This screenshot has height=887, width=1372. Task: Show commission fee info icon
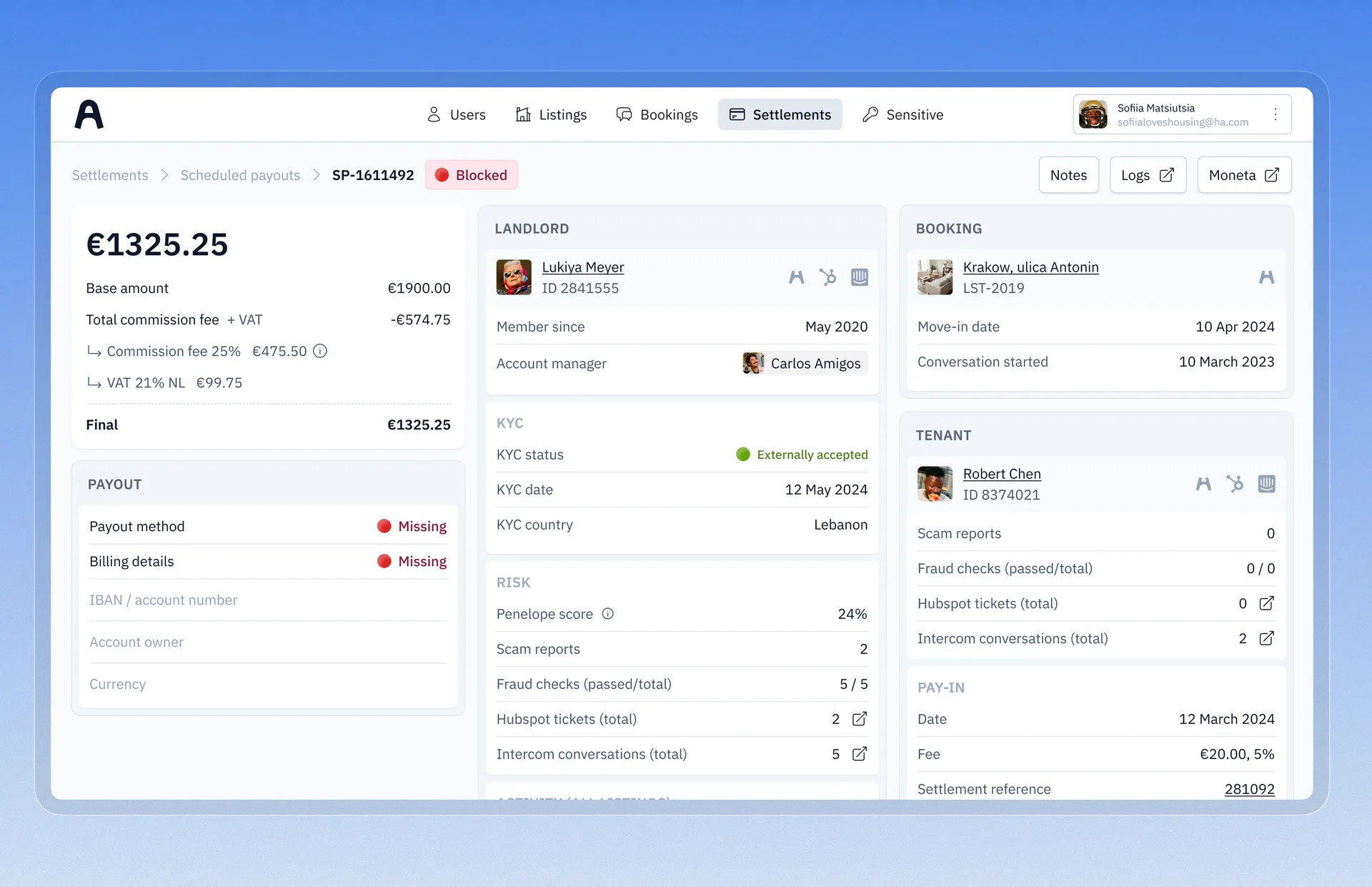(x=320, y=351)
